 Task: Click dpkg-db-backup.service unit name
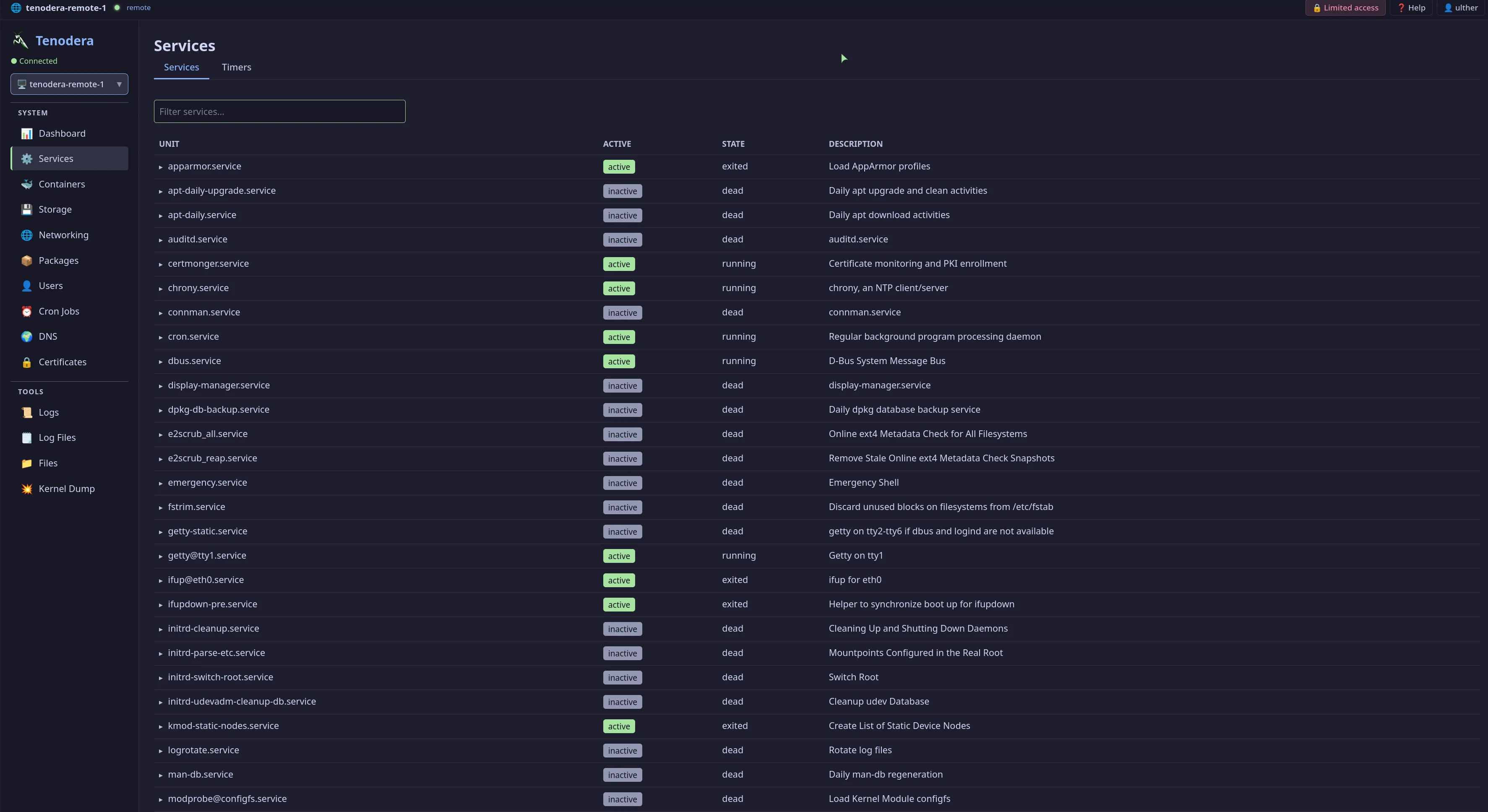click(x=218, y=409)
